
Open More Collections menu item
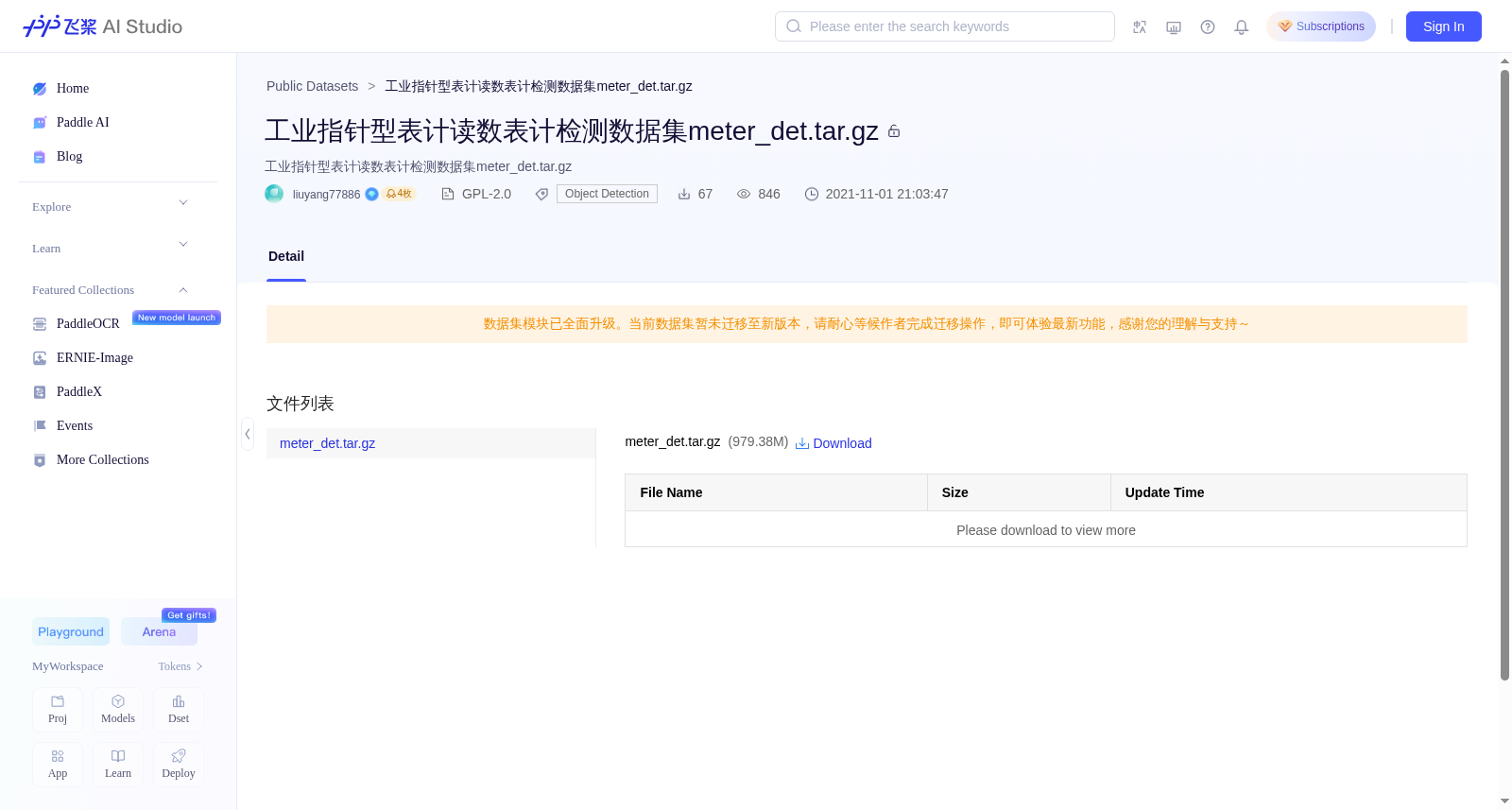(x=103, y=460)
